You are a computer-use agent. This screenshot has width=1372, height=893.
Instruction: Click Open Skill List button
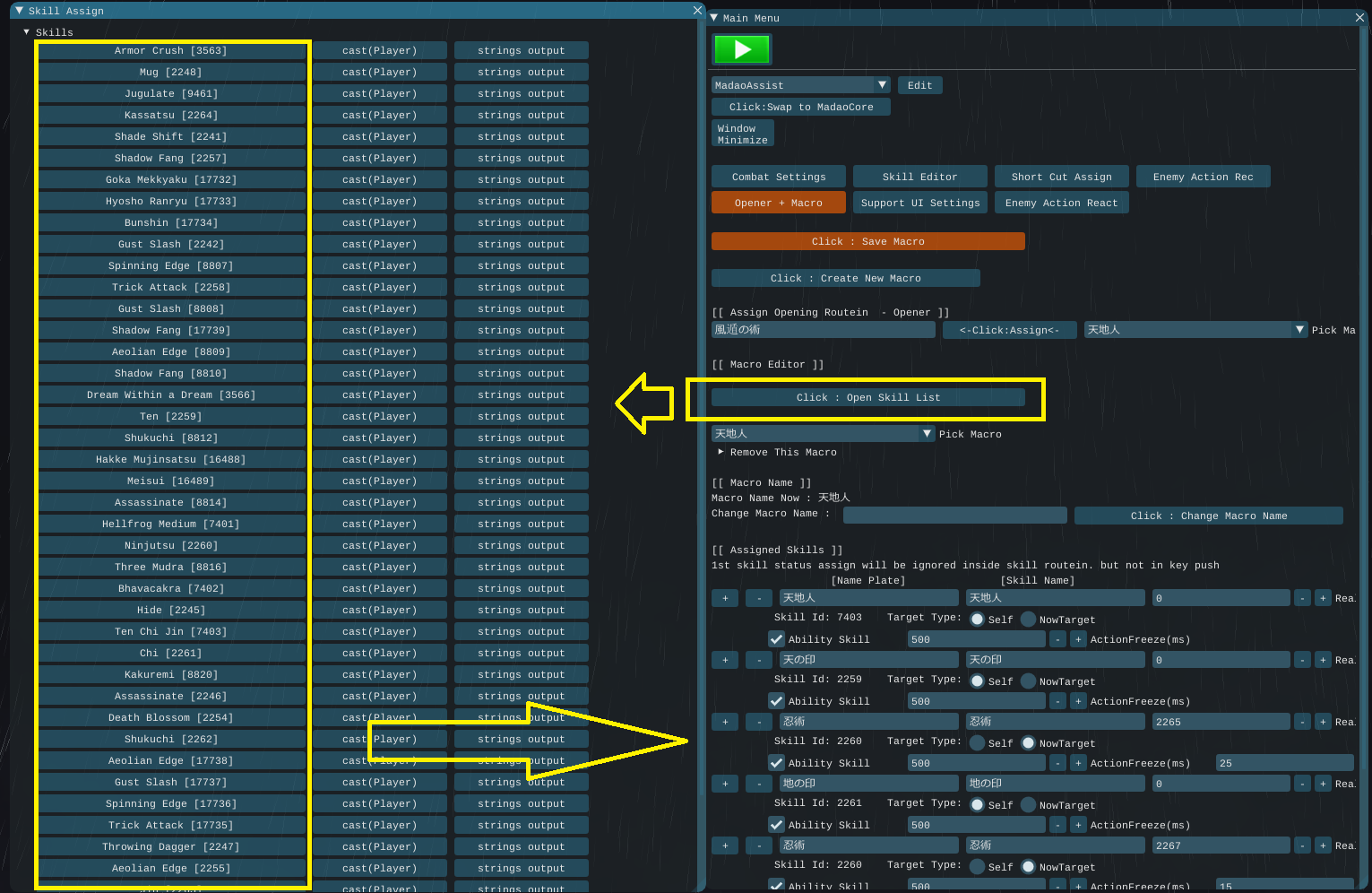click(x=867, y=397)
